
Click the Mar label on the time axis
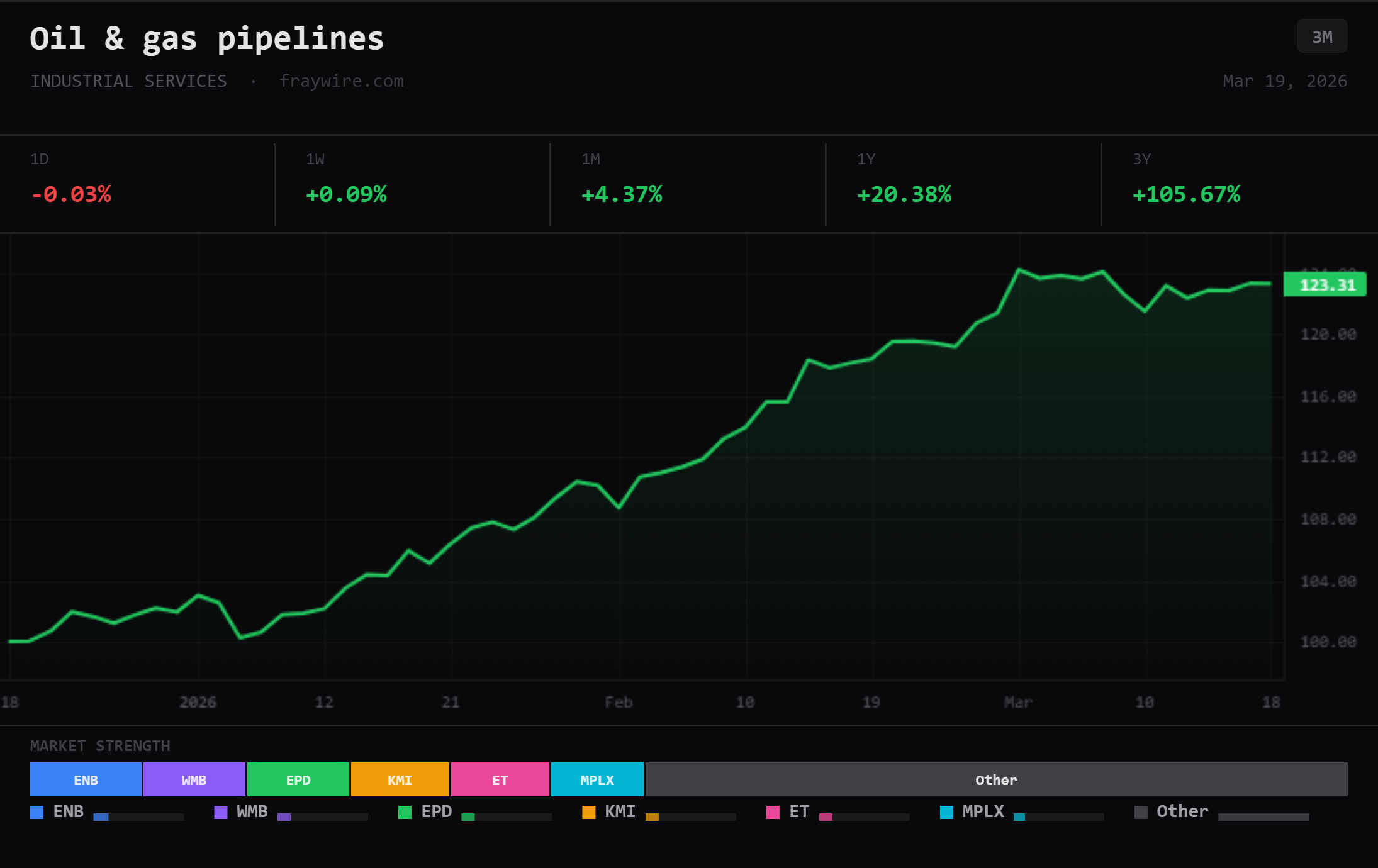pos(1019,702)
